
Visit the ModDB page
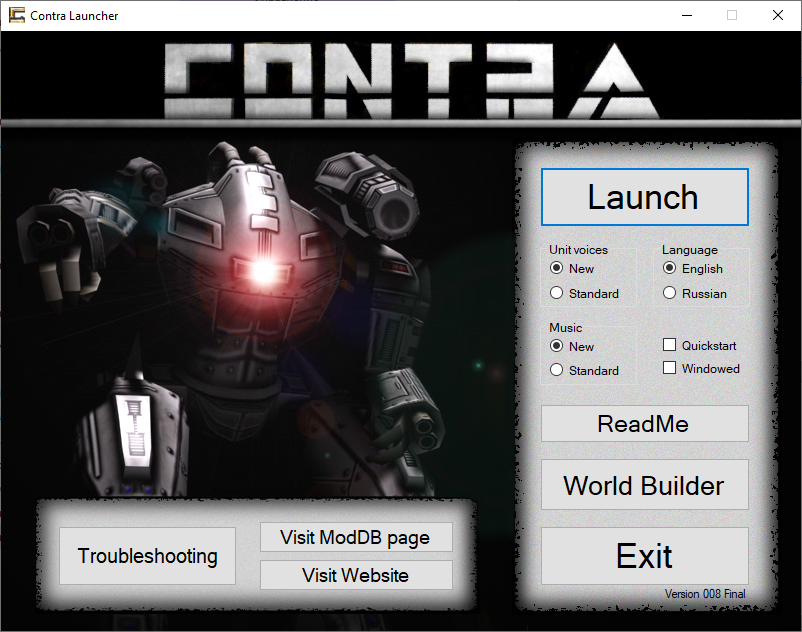pos(356,537)
